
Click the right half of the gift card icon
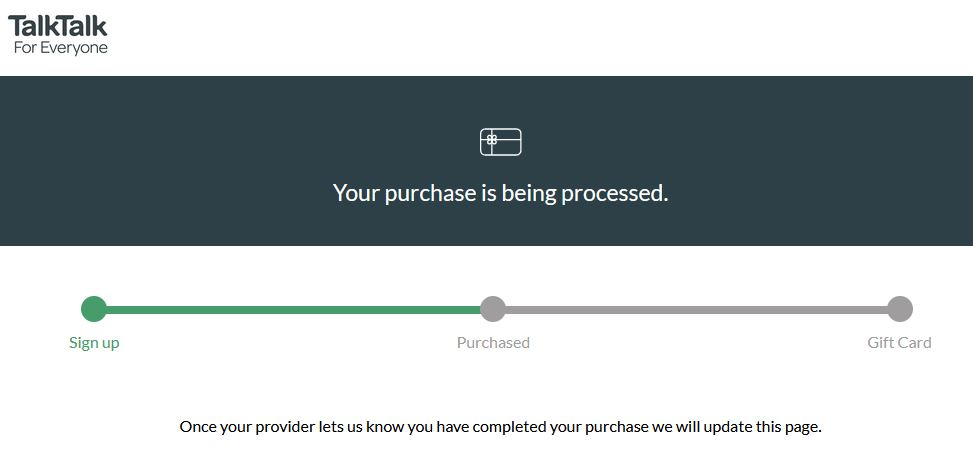pyautogui.click(x=511, y=142)
